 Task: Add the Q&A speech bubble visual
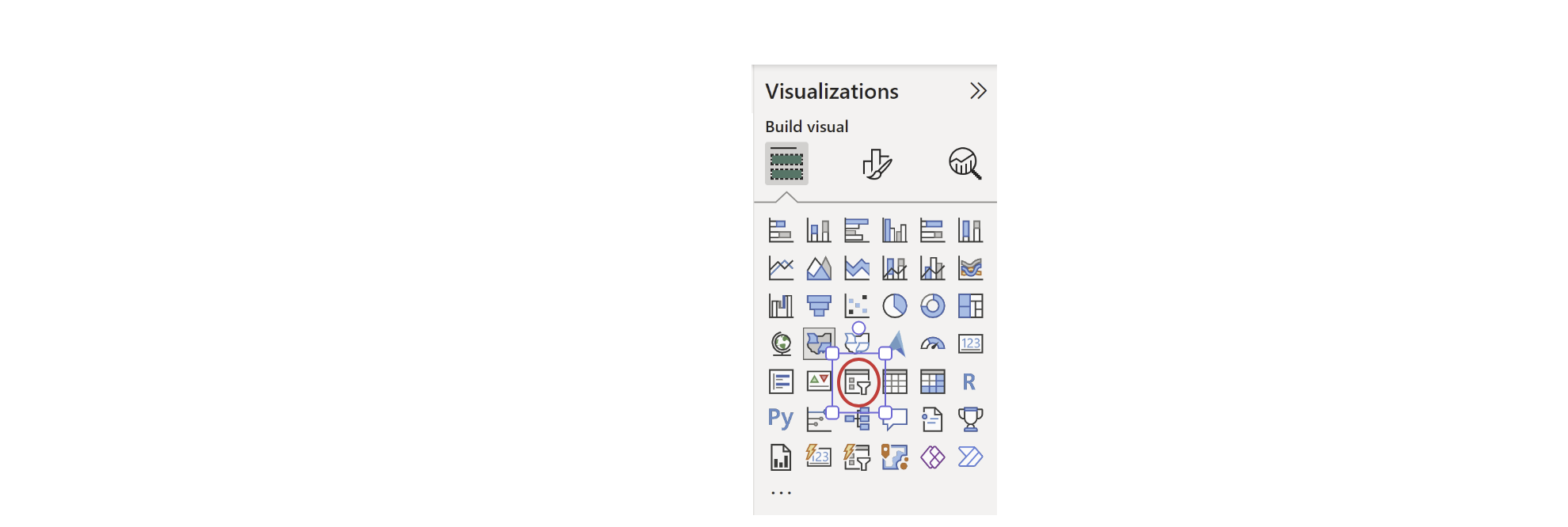pos(895,419)
